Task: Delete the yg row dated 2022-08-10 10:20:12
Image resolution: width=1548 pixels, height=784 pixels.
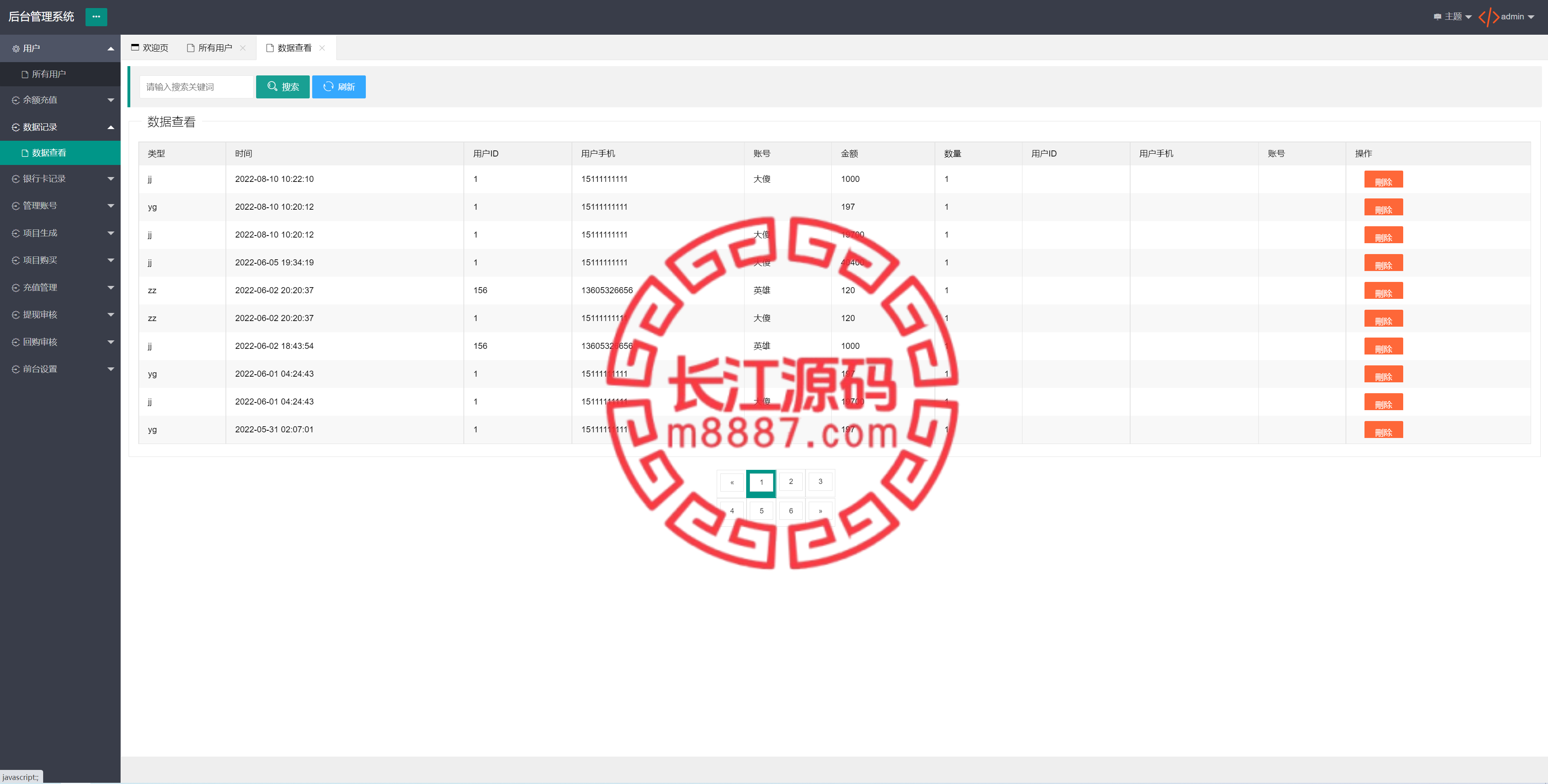Action: [1383, 207]
